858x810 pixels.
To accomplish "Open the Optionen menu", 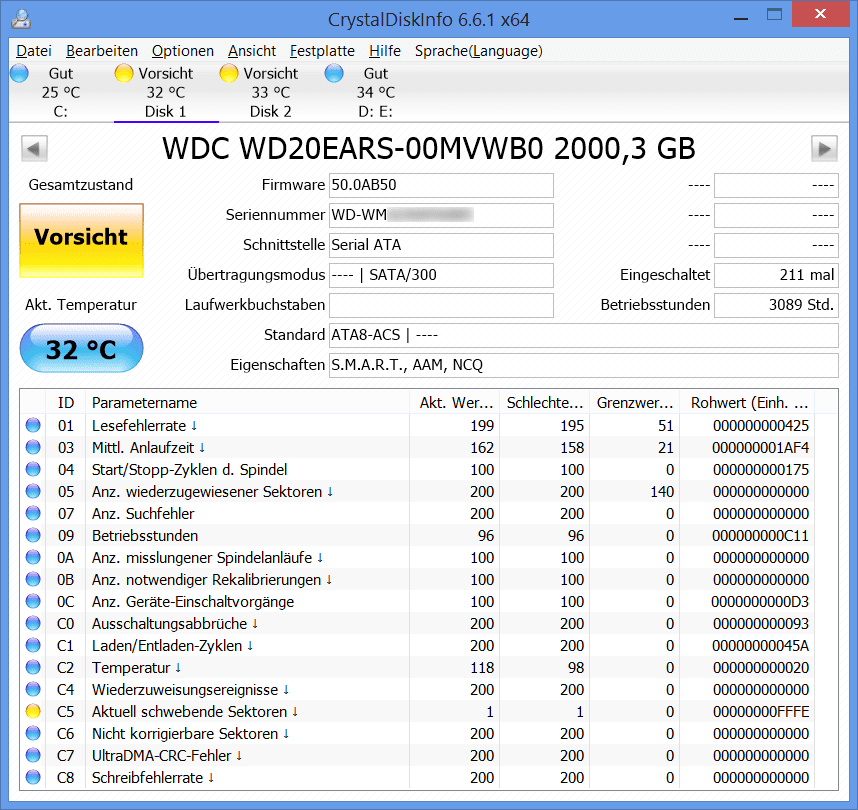I will [x=183, y=51].
